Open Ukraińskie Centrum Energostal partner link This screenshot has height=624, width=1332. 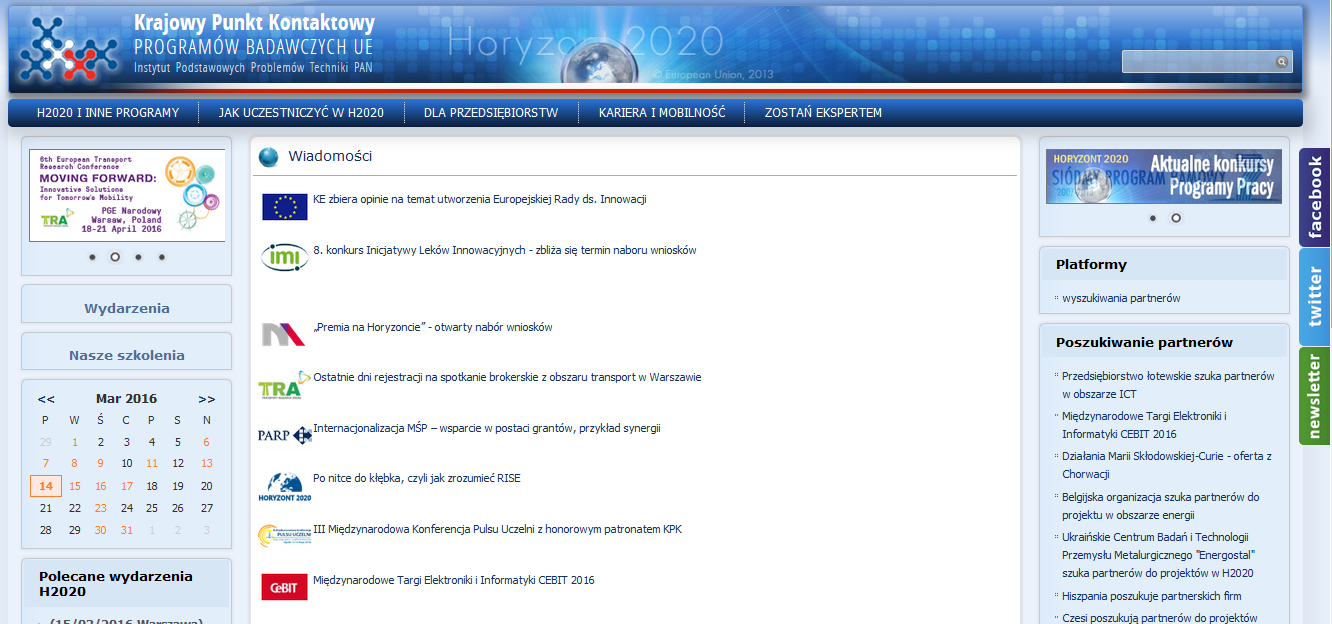point(1159,555)
